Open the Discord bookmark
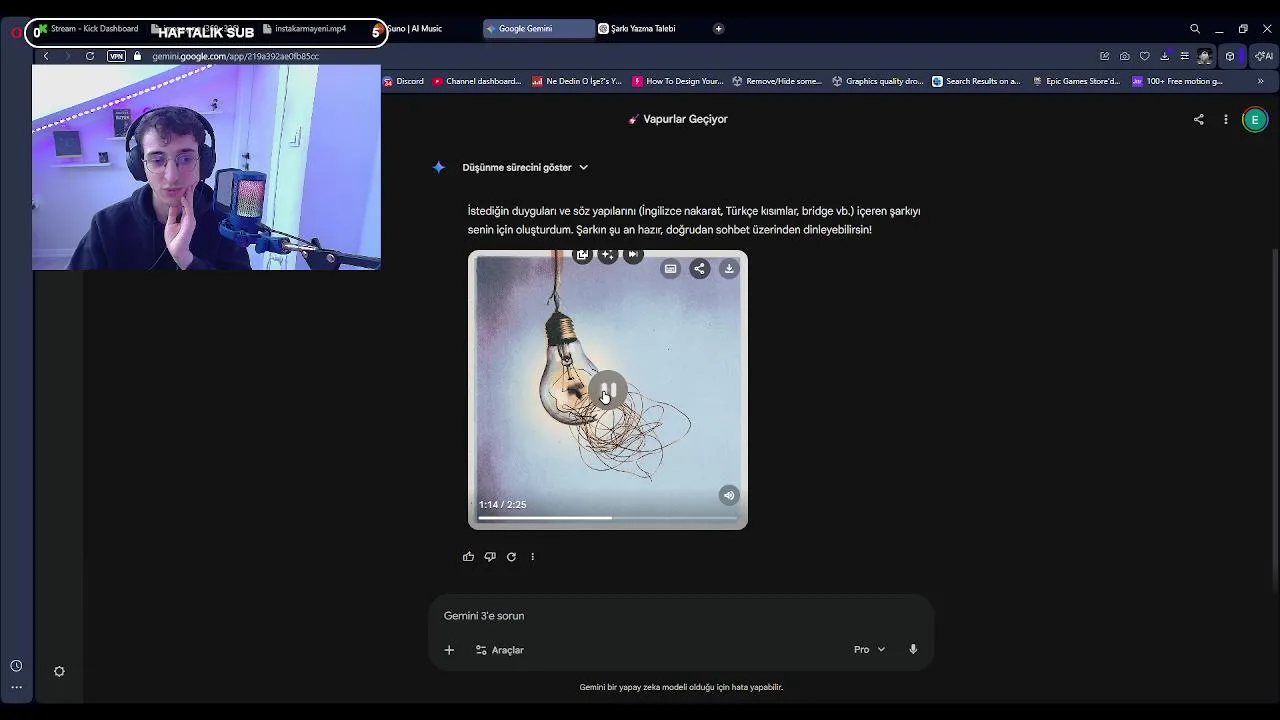The width and height of the screenshot is (1280, 720). (404, 81)
